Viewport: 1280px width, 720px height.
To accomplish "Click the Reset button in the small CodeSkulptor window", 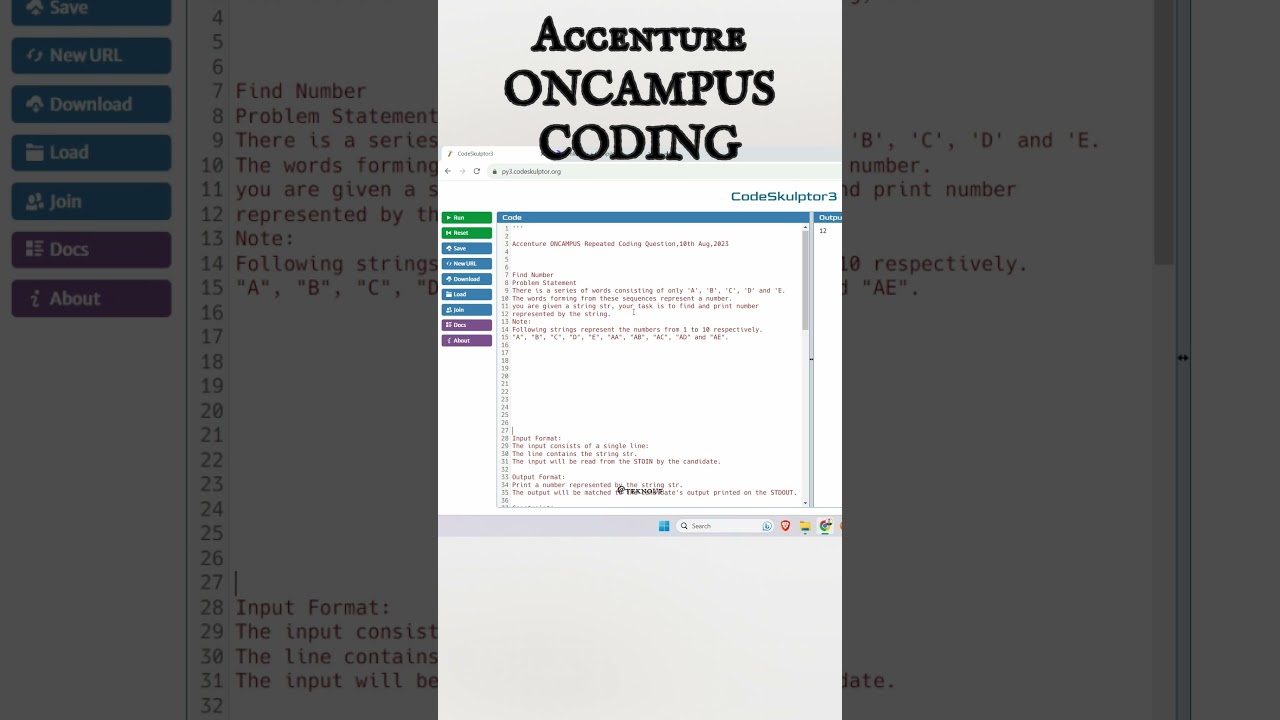I will click(466, 233).
